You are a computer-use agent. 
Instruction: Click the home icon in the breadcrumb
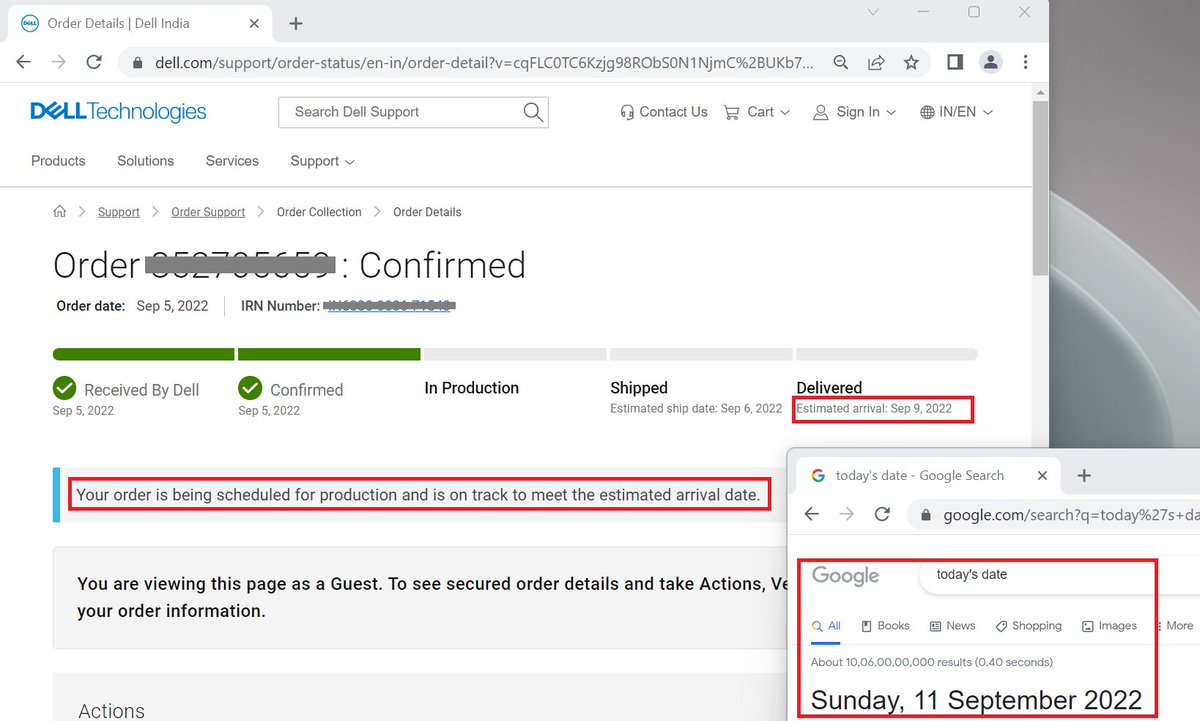pyautogui.click(x=60, y=211)
